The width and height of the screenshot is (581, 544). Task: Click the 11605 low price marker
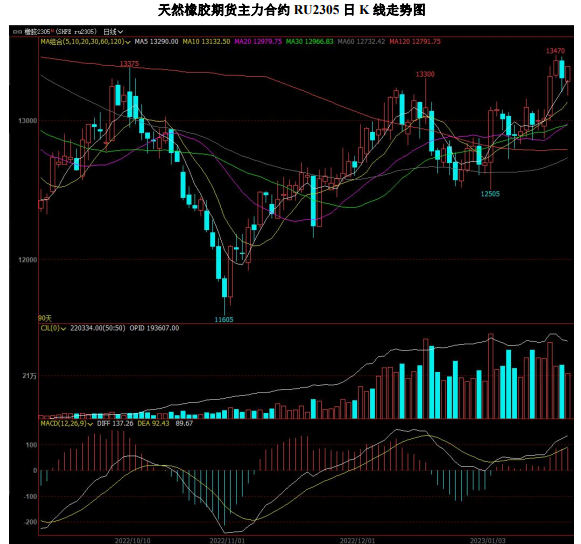224,319
